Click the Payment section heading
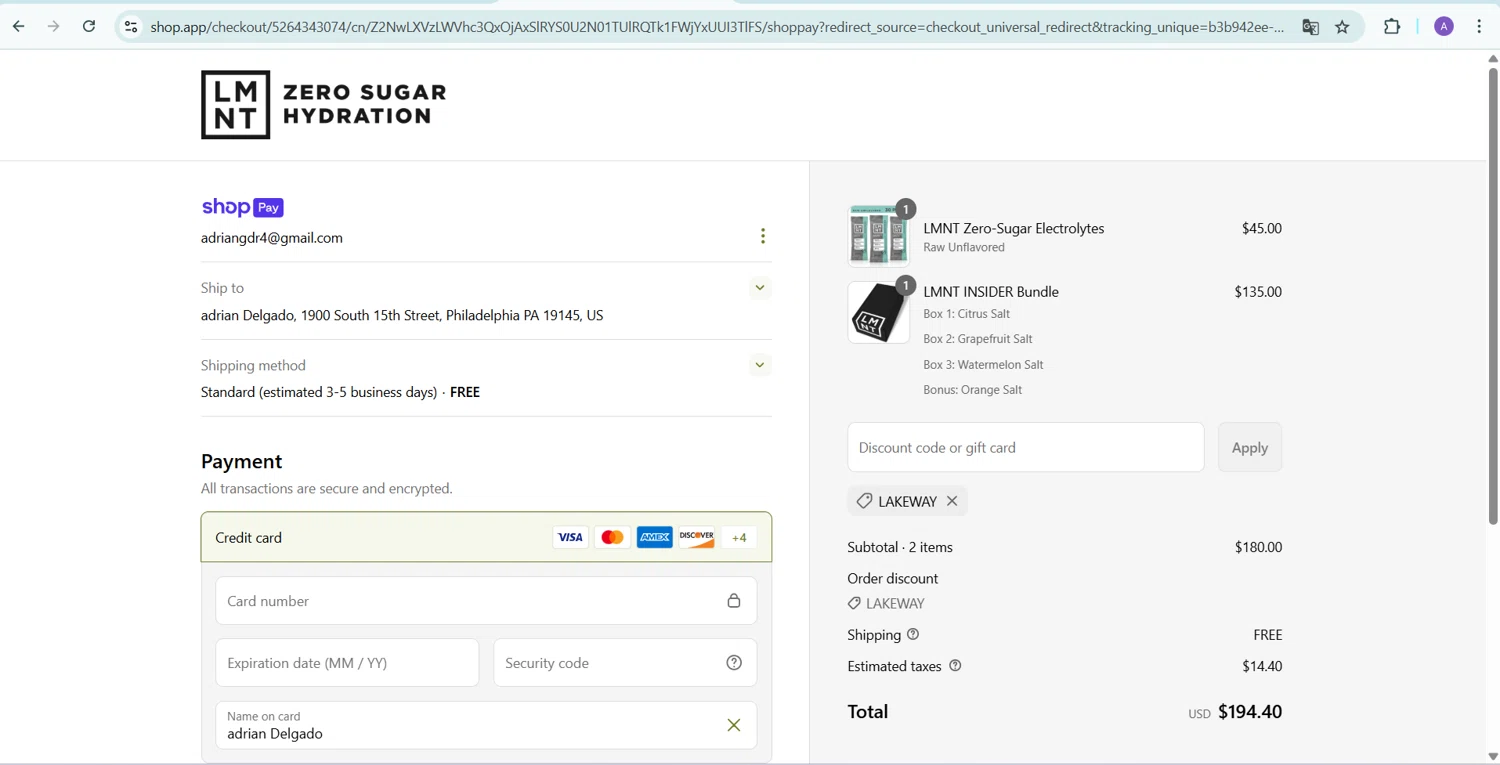Screen dimensions: 1500x765 pyautogui.click(x=242, y=461)
